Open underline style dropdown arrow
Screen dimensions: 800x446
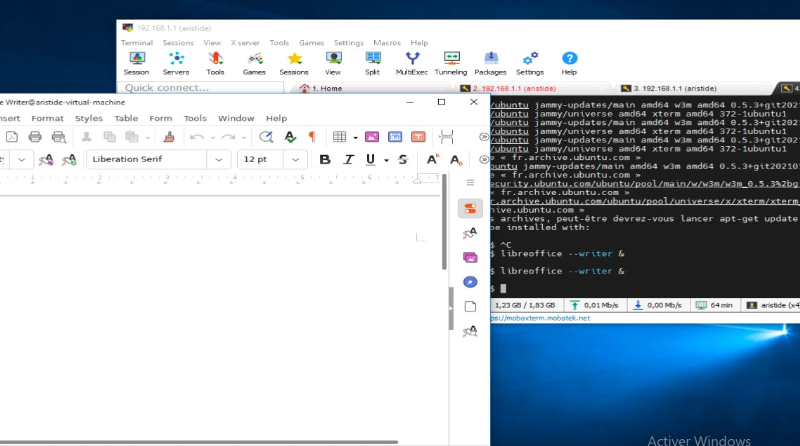(x=386, y=160)
